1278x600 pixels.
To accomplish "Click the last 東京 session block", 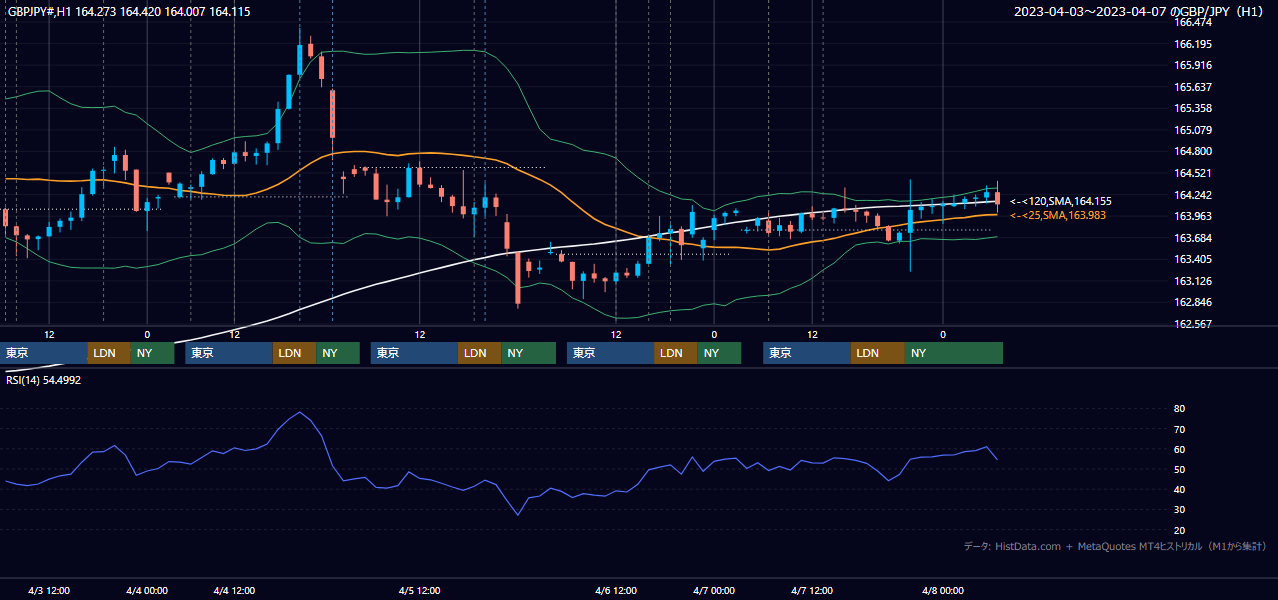I will pos(807,353).
